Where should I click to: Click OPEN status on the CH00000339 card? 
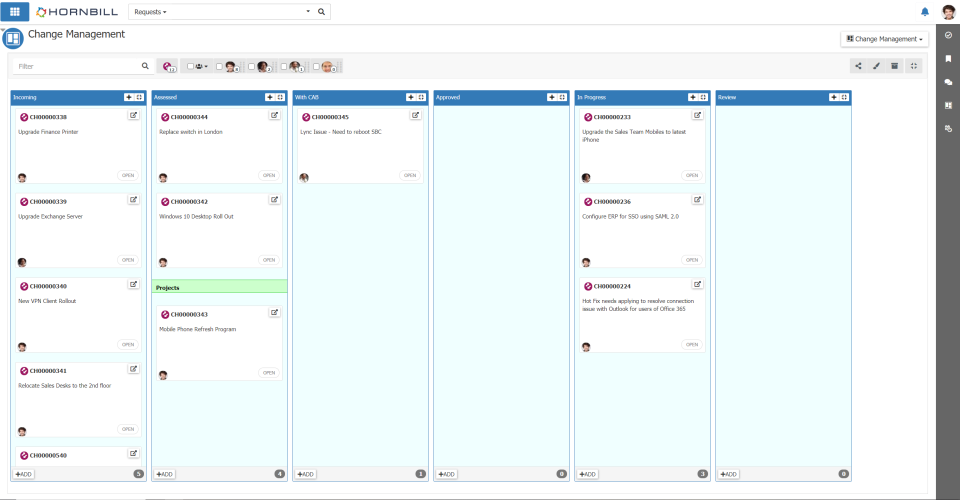coord(128,260)
